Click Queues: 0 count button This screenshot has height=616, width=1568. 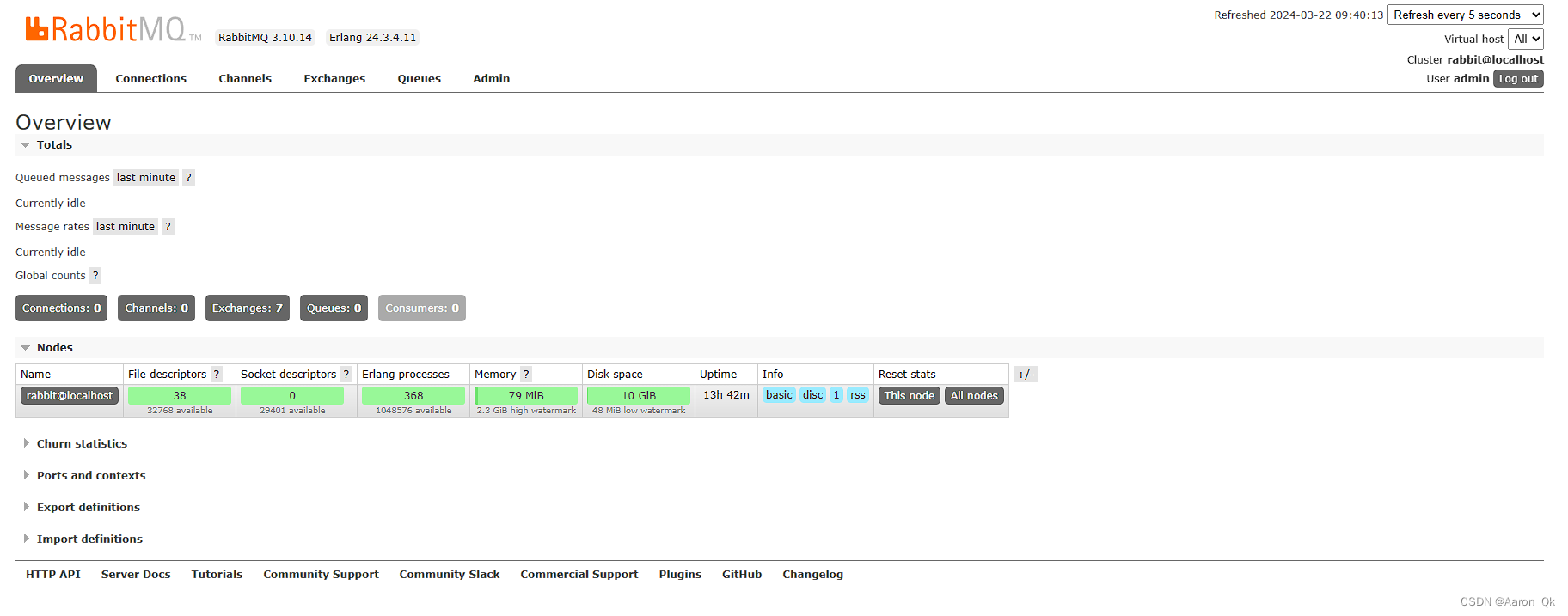(x=334, y=308)
